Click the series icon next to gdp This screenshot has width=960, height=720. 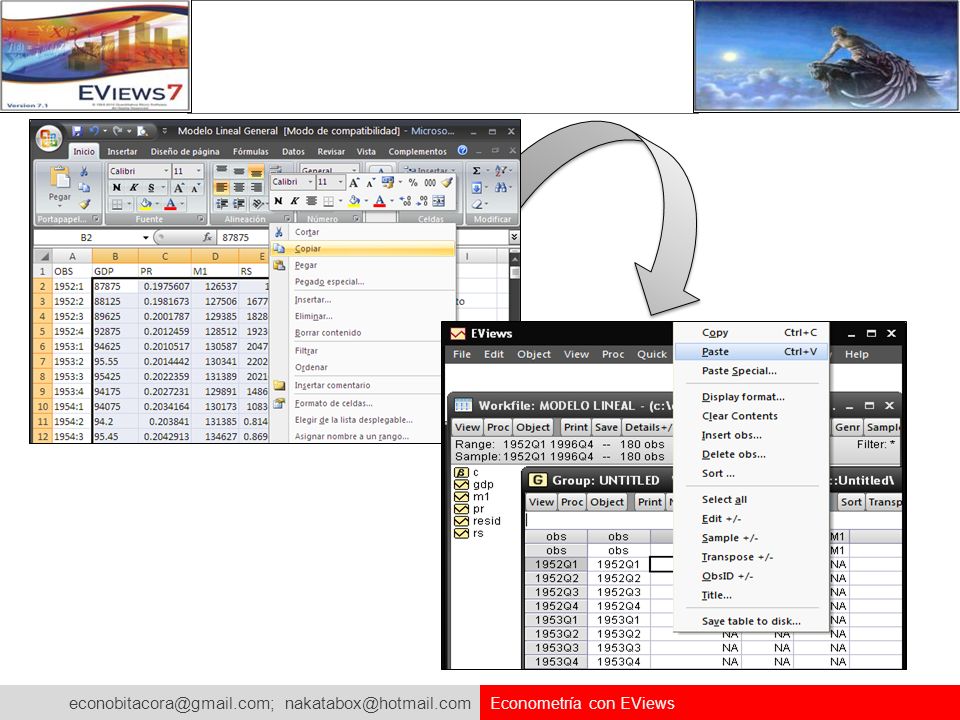click(461, 484)
